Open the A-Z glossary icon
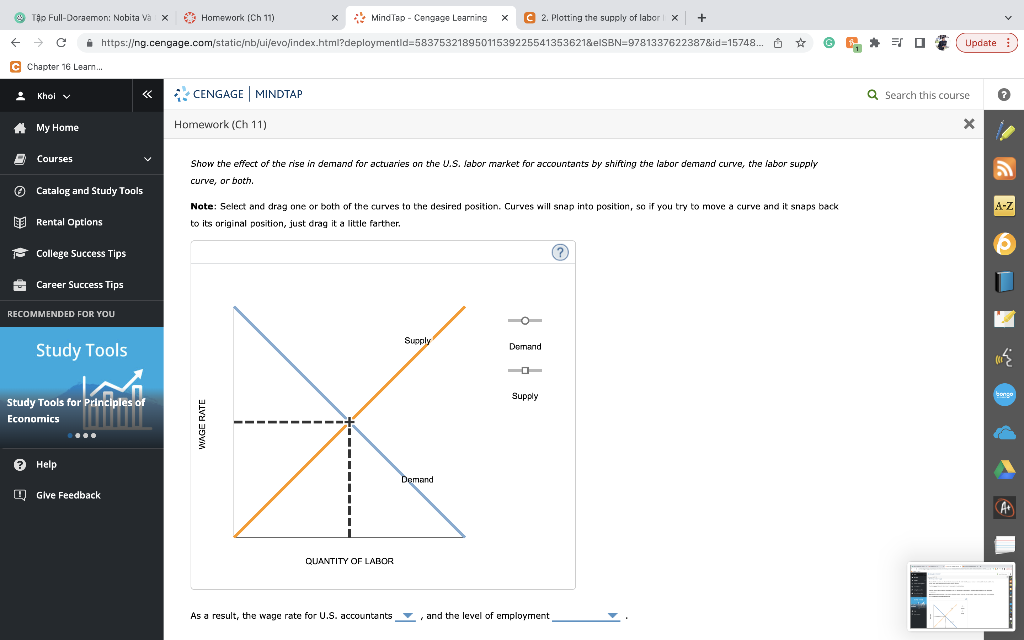Screen dimensions: 1024x640 tap(1004, 206)
